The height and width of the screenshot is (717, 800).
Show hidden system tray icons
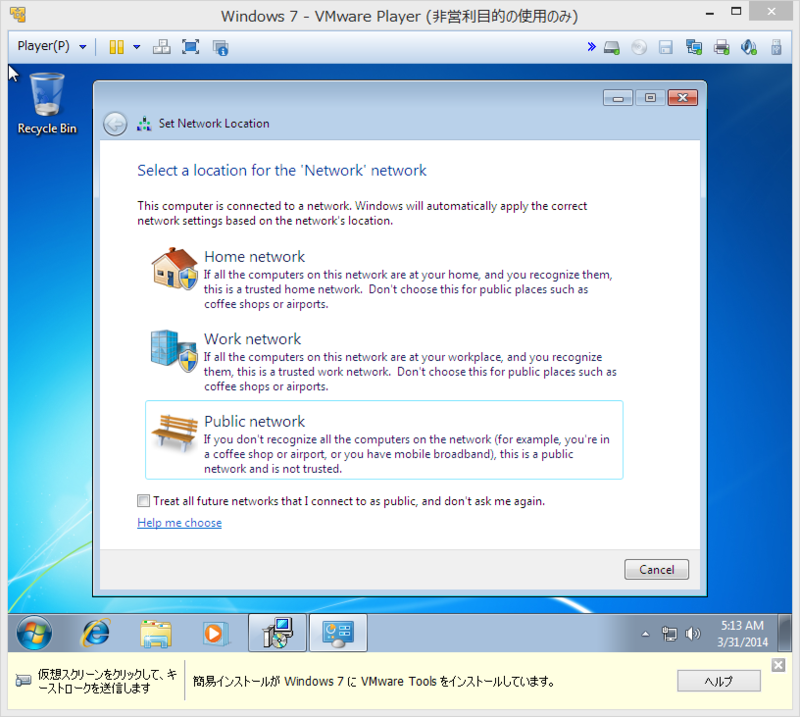click(x=645, y=634)
